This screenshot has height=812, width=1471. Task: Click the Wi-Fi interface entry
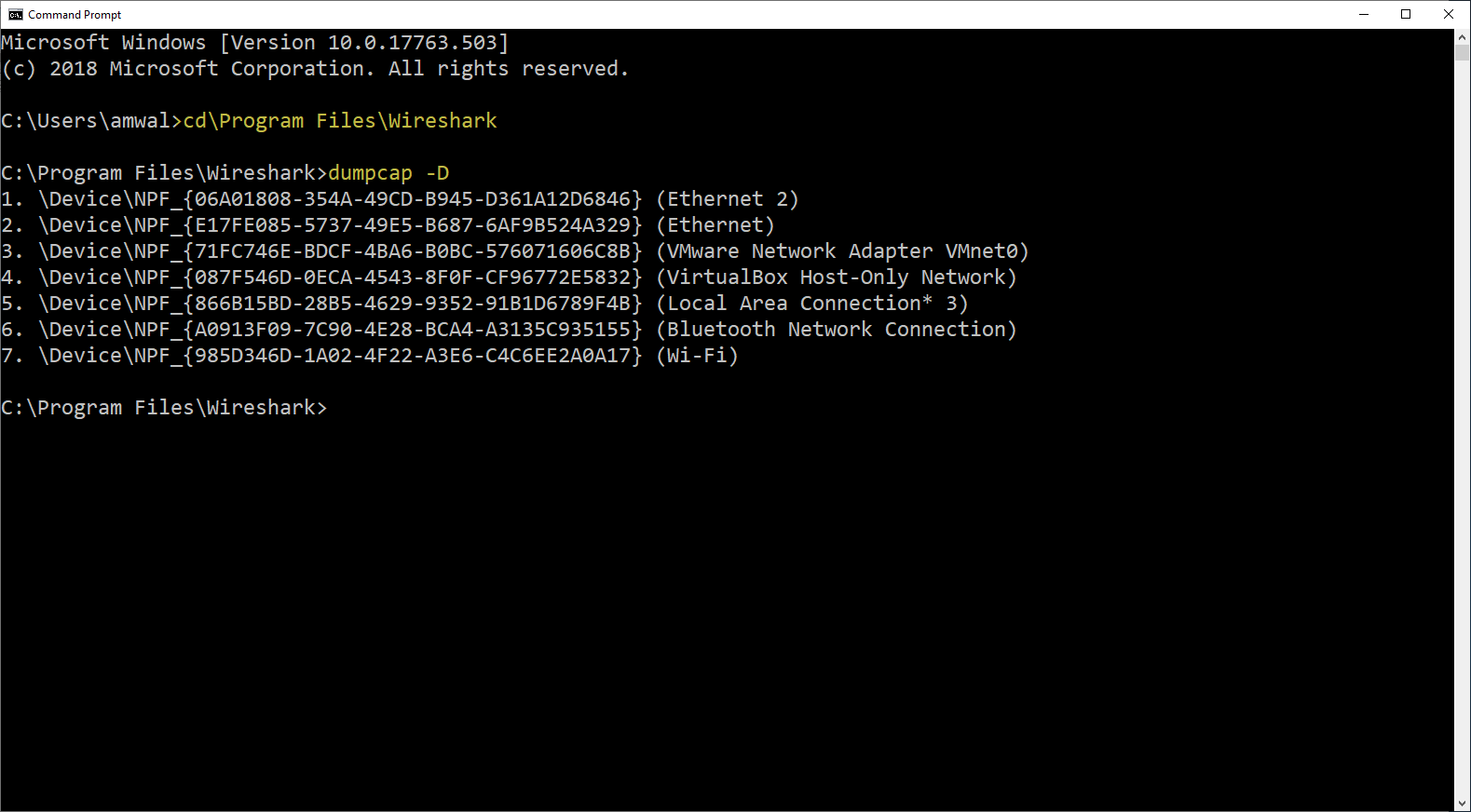pyautogui.click(x=697, y=356)
